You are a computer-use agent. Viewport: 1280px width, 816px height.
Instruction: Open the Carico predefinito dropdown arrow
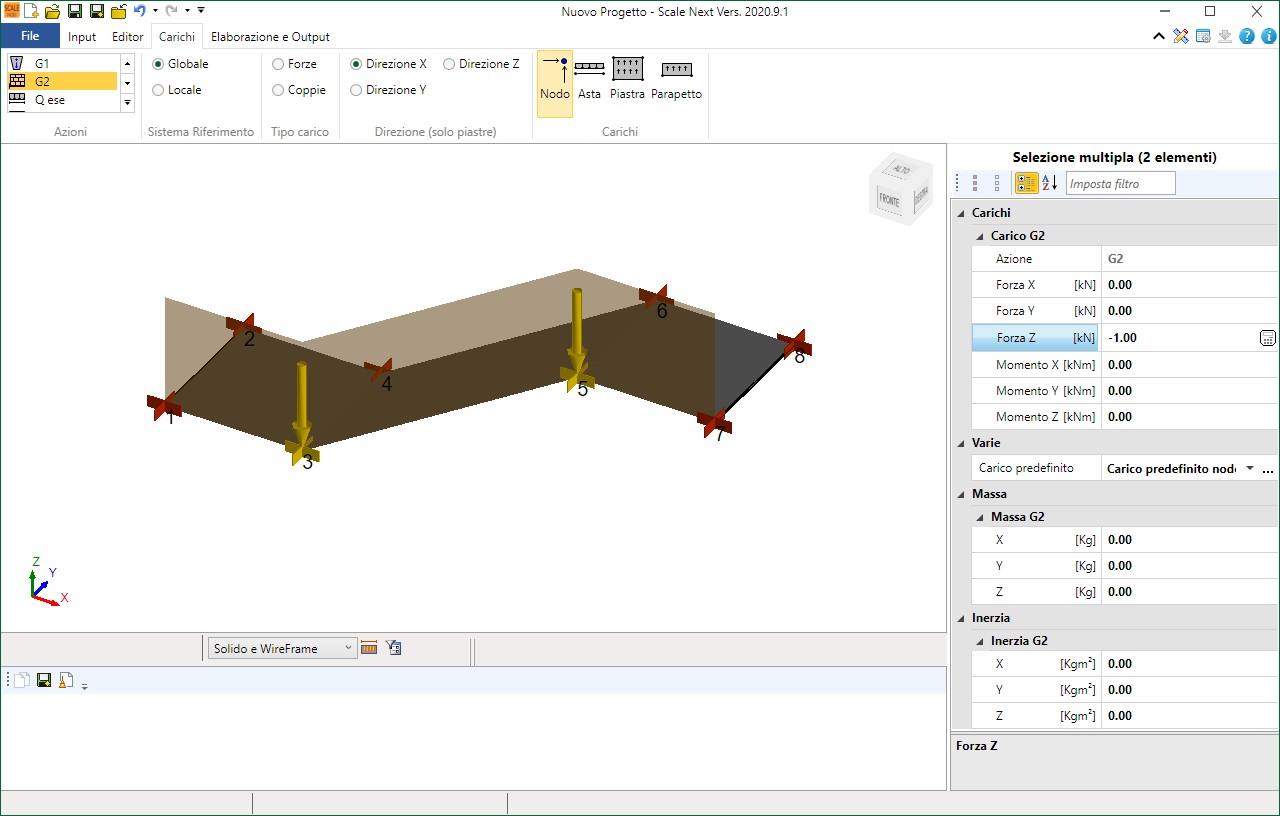[x=1249, y=469]
